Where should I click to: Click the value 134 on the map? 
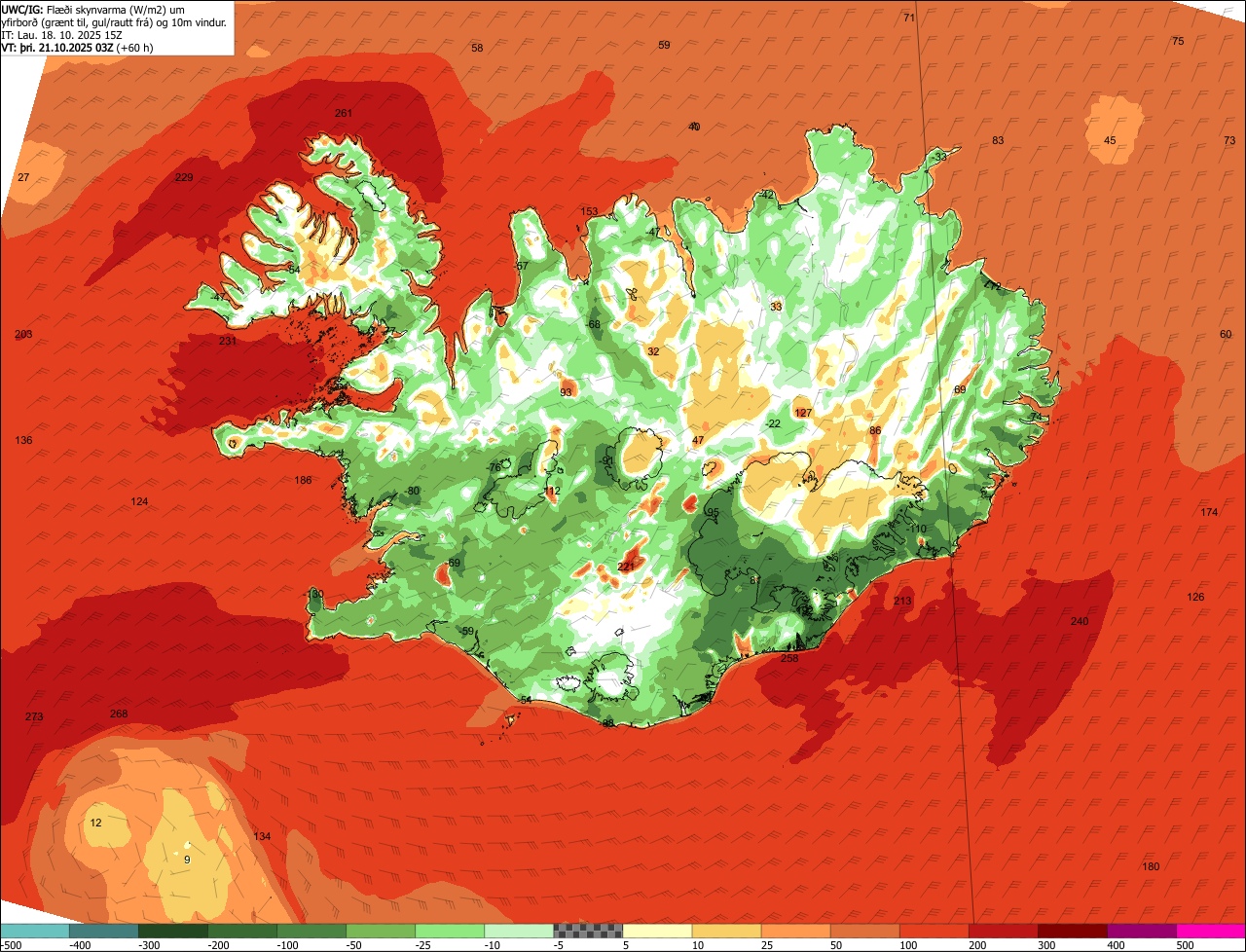tap(262, 836)
